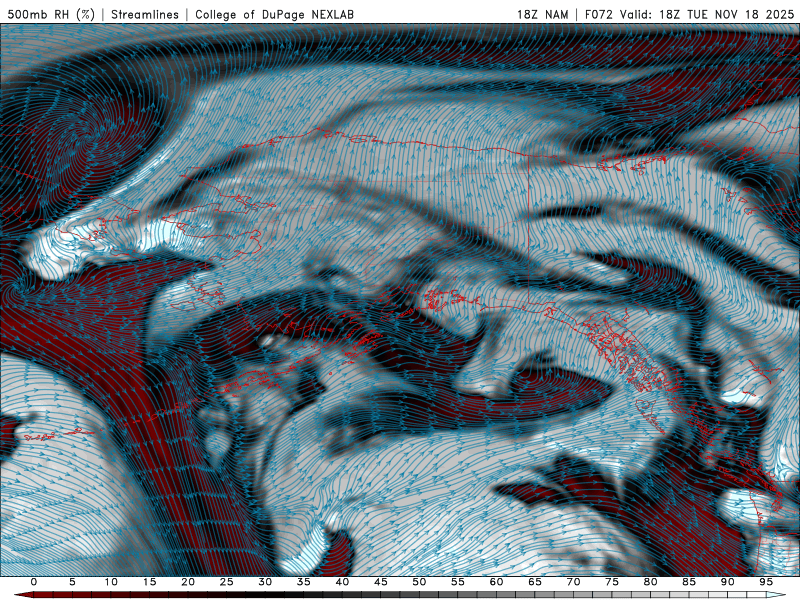Screen dimensions: 800x600
Task: Click the "50" color scale label
Action: (x=419, y=582)
